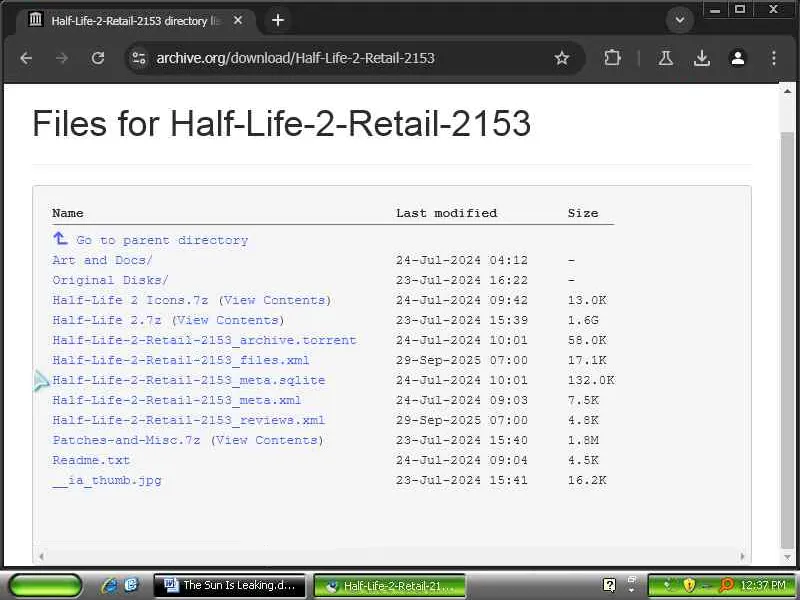This screenshot has height=600, width=800.
Task: Click the vertical scrollbar down arrow
Action: [x=787, y=557]
